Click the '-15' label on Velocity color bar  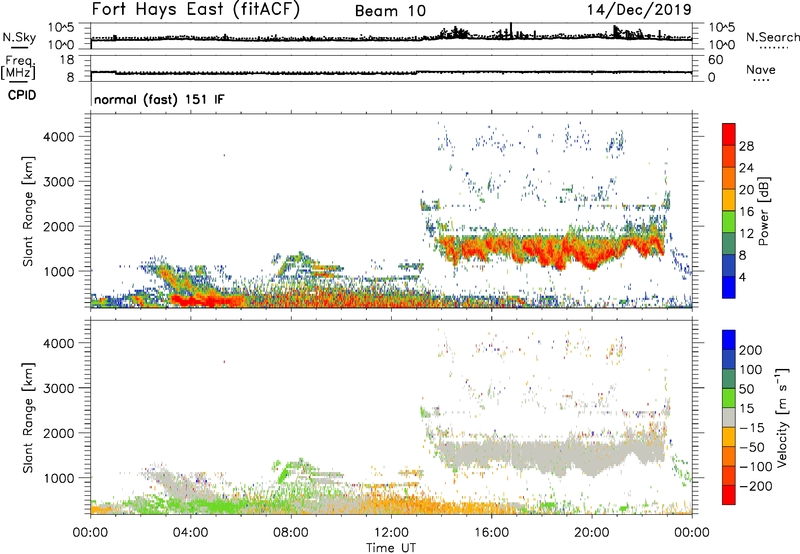(x=751, y=427)
